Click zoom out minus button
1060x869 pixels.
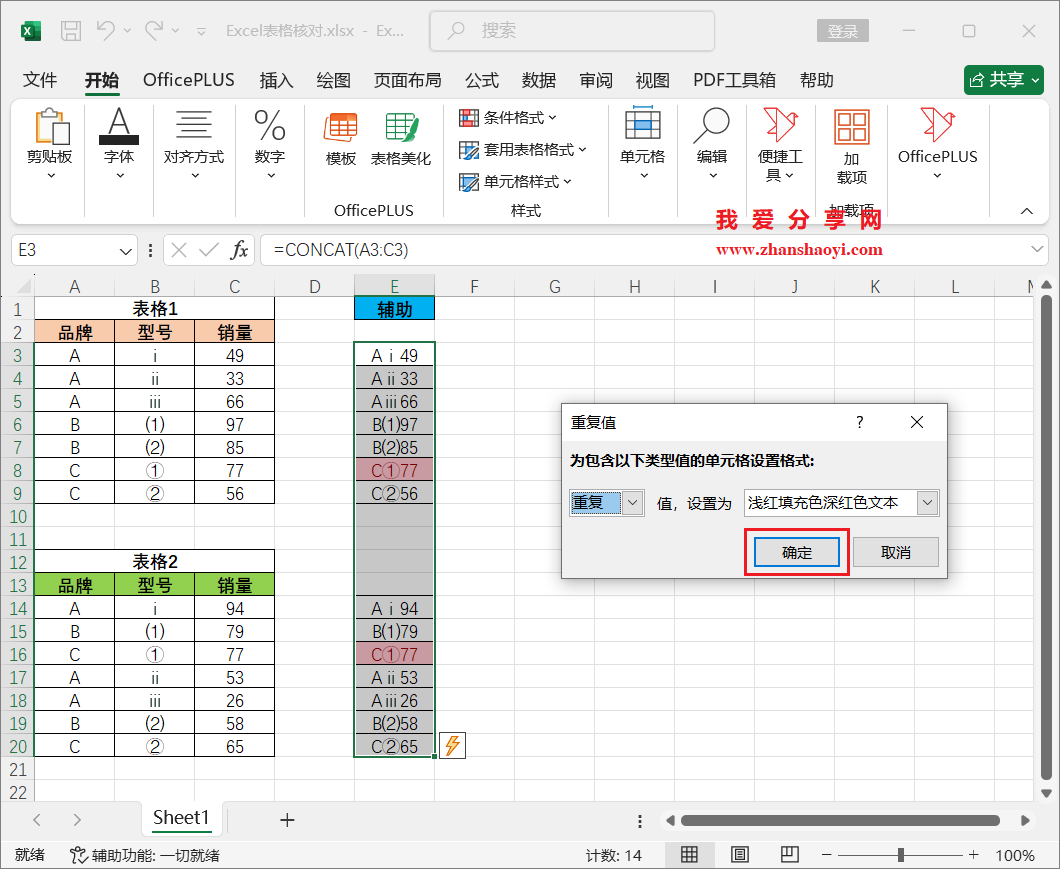point(825,855)
